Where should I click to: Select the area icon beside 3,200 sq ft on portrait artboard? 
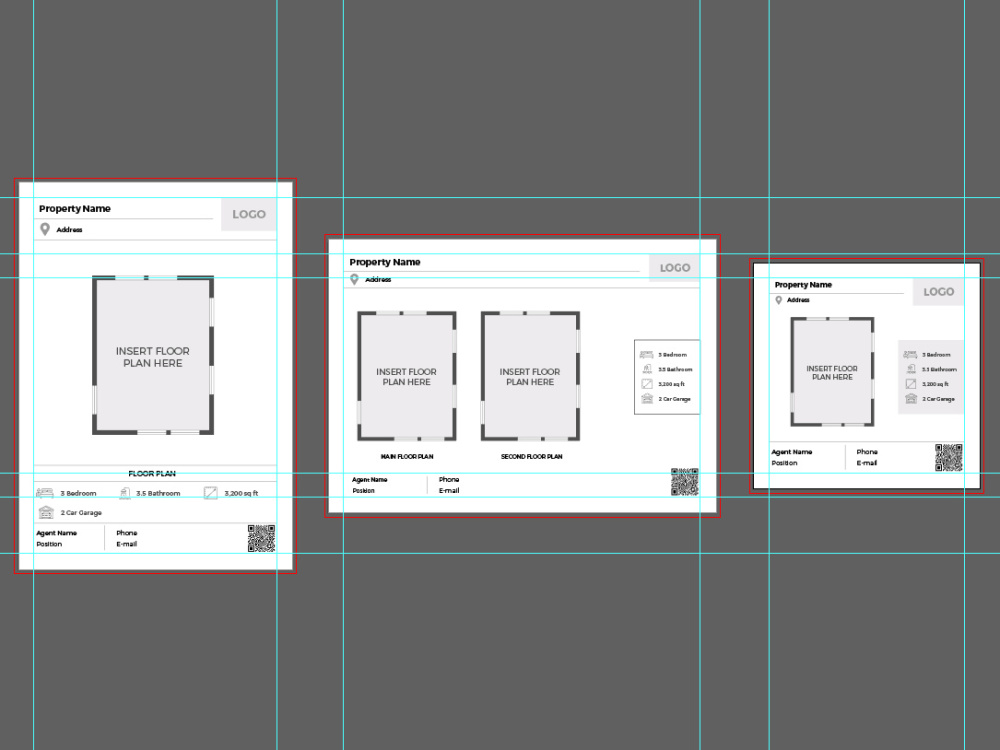click(x=210, y=493)
